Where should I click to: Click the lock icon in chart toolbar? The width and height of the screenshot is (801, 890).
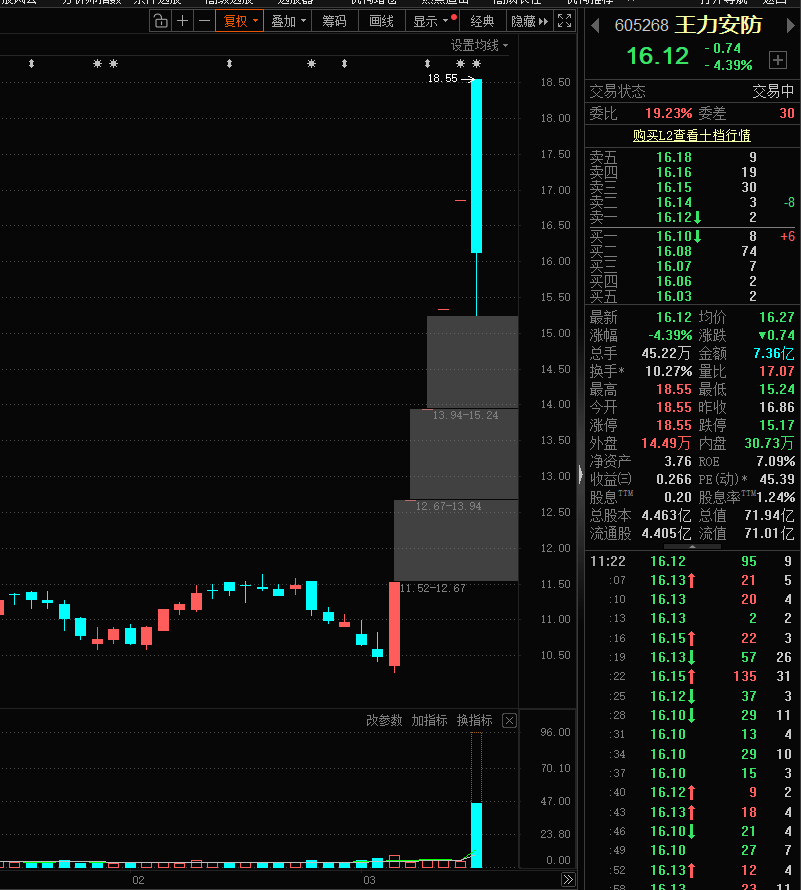(x=161, y=21)
